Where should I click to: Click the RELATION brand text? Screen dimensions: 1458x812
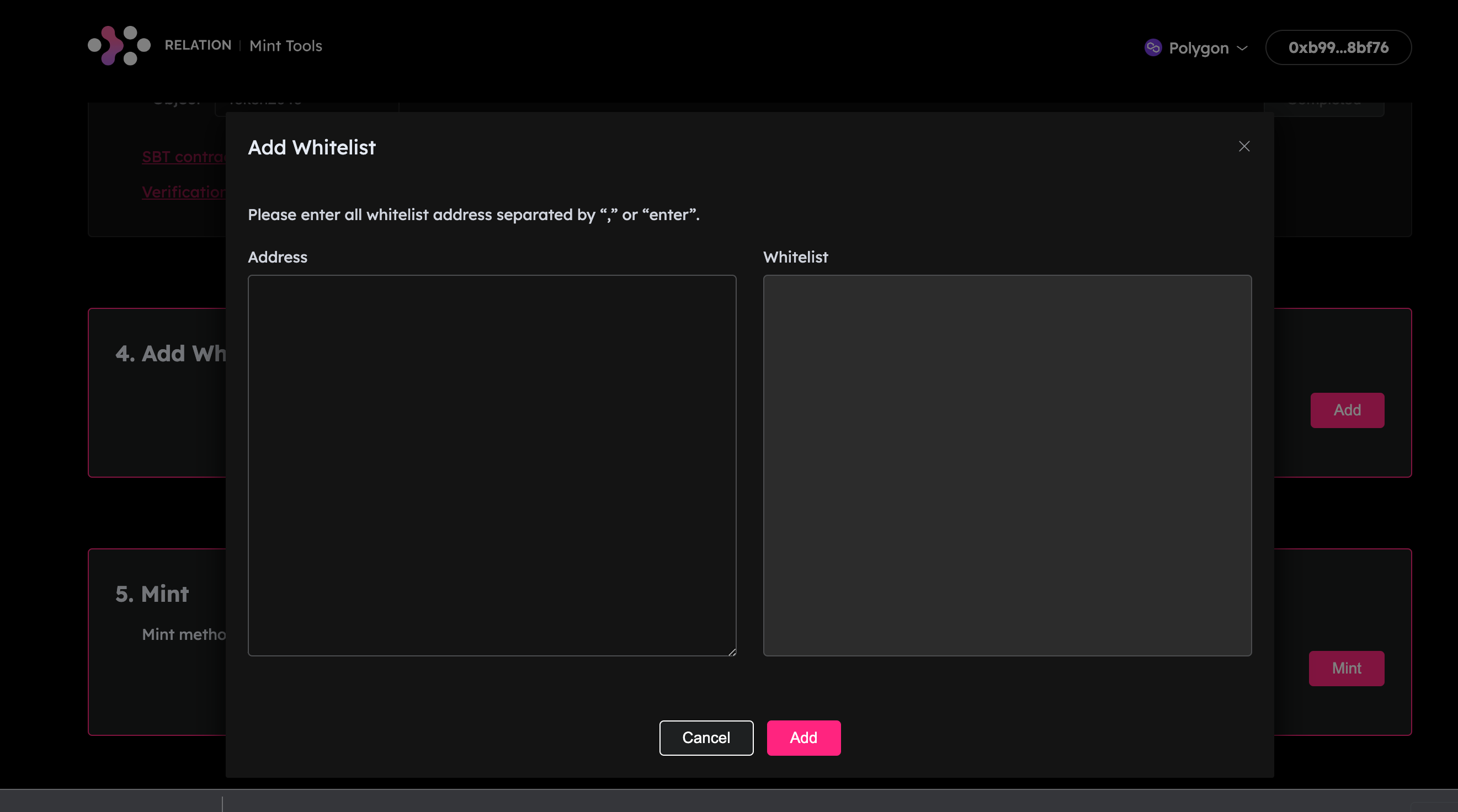[198, 45]
